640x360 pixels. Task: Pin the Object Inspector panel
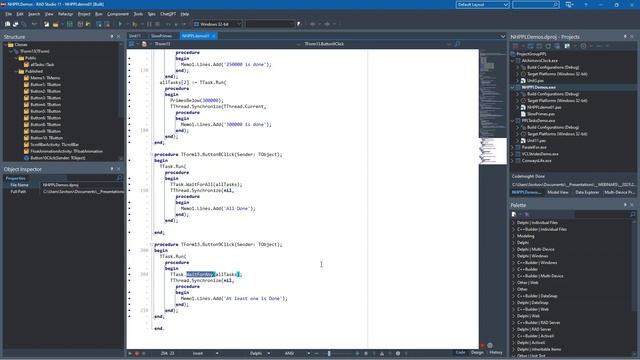coord(112,169)
